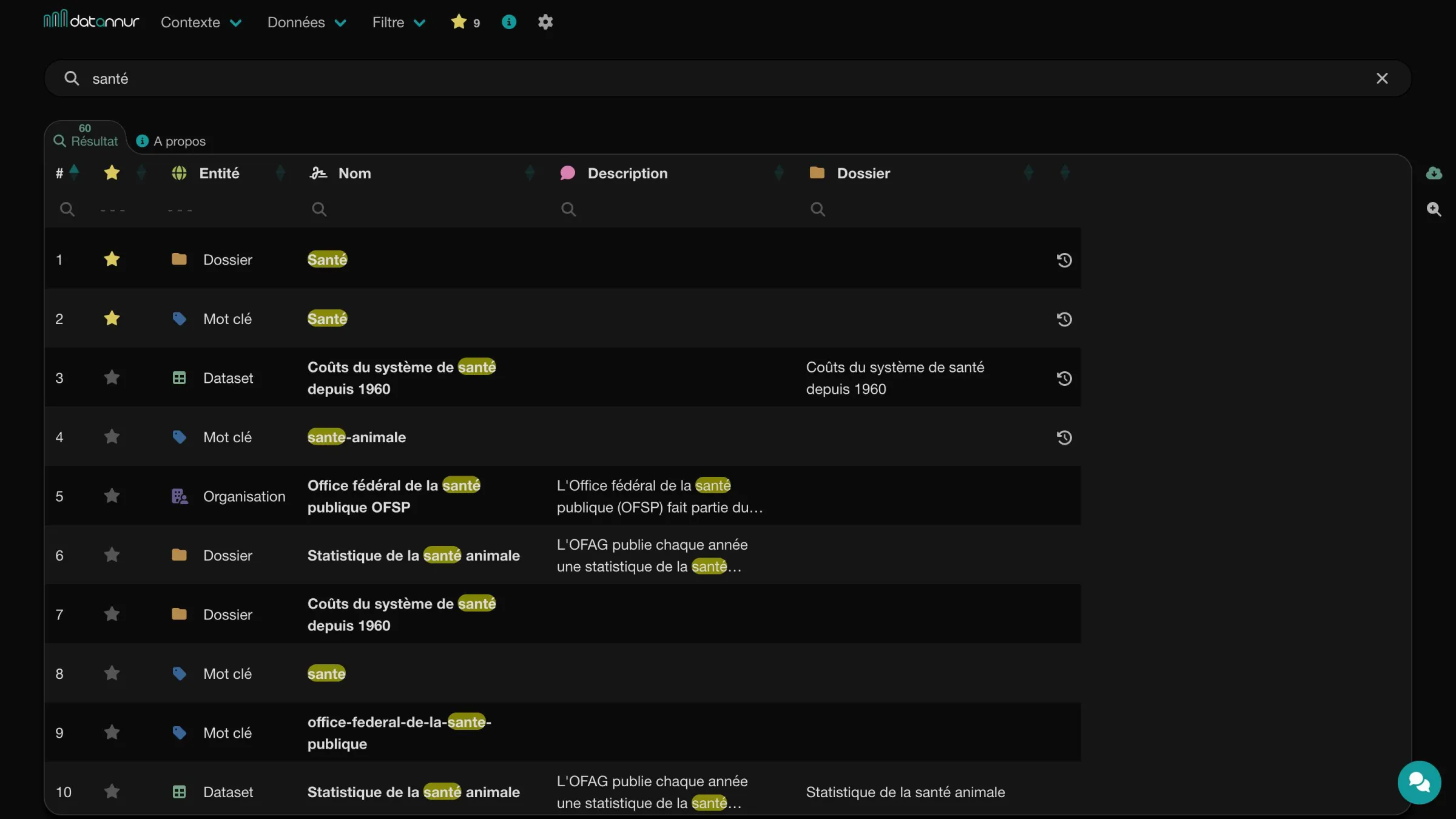The image size is (1456, 819).
Task: Unfavorite the Santé Dossier in row 1
Action: coord(112,259)
